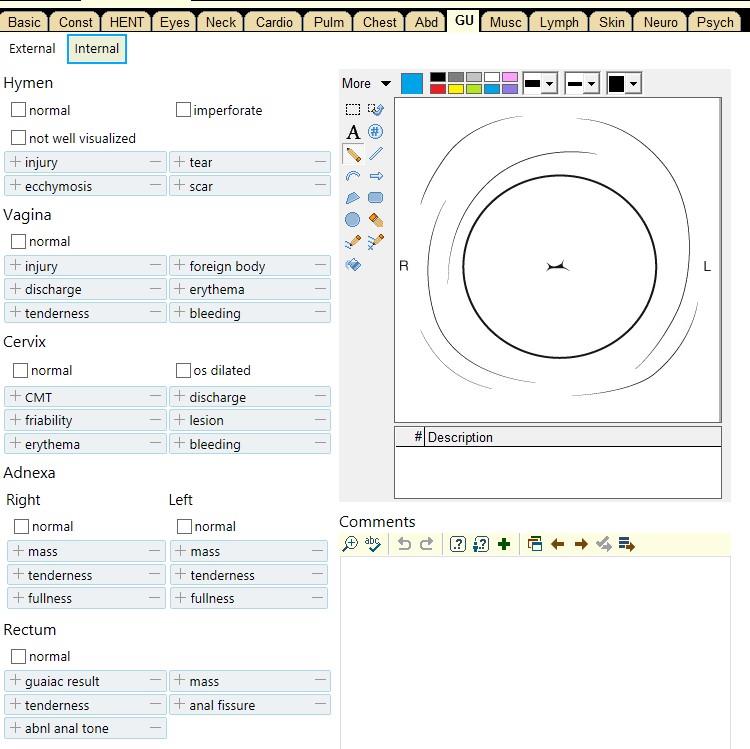Switch to the Cardio tab
The height and width of the screenshot is (749, 750).
click(274, 22)
